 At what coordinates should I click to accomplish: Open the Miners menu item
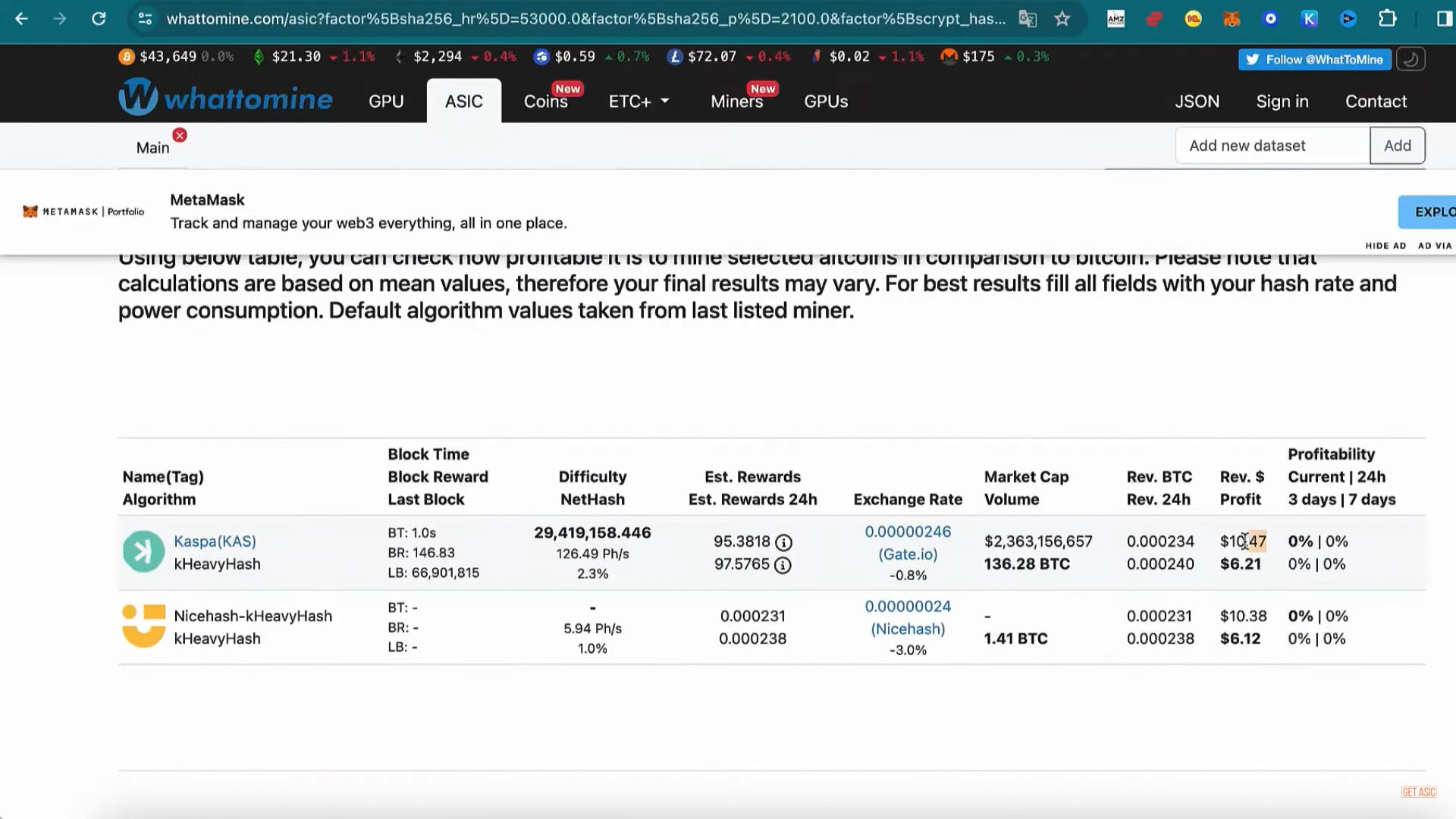[x=736, y=101]
